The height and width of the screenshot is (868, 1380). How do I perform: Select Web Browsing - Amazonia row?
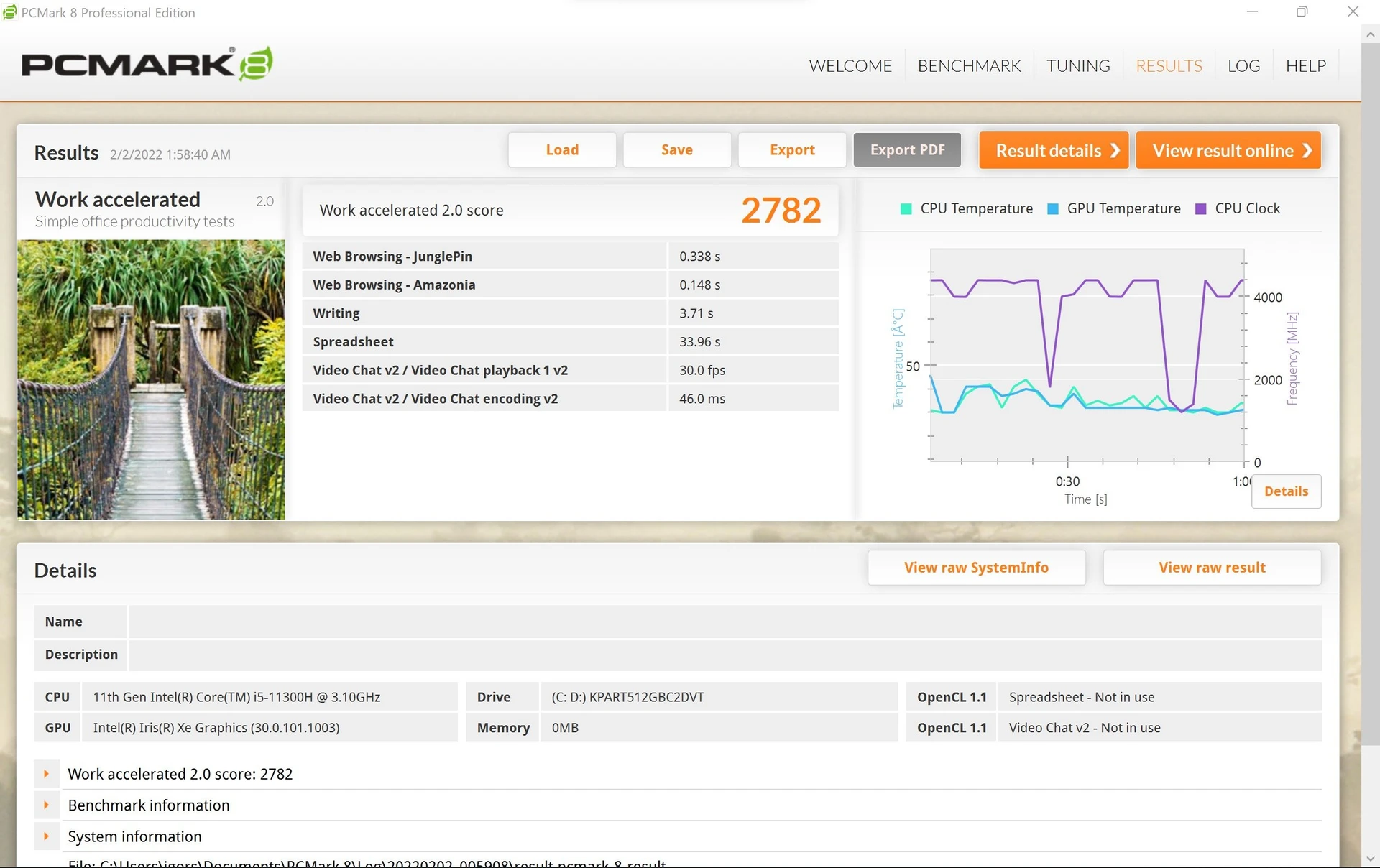pyautogui.click(x=571, y=285)
